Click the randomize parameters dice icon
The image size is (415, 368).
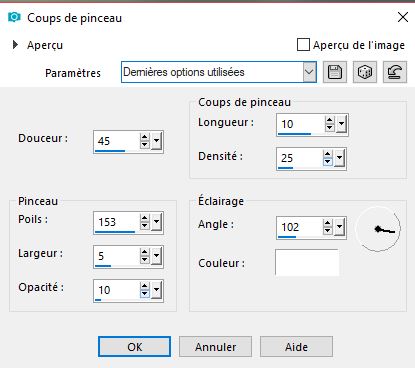click(365, 72)
